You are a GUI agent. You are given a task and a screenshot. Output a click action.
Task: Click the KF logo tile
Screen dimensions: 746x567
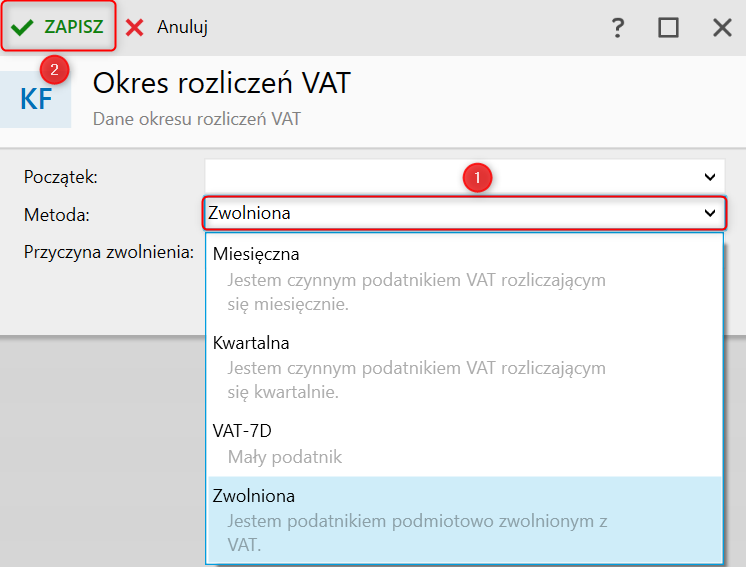(x=36, y=99)
